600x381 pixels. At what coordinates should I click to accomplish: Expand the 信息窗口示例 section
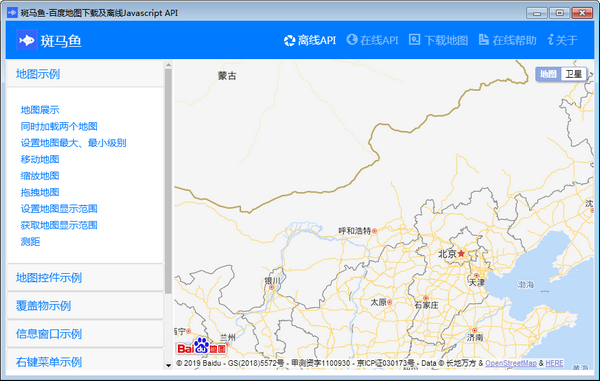point(85,334)
